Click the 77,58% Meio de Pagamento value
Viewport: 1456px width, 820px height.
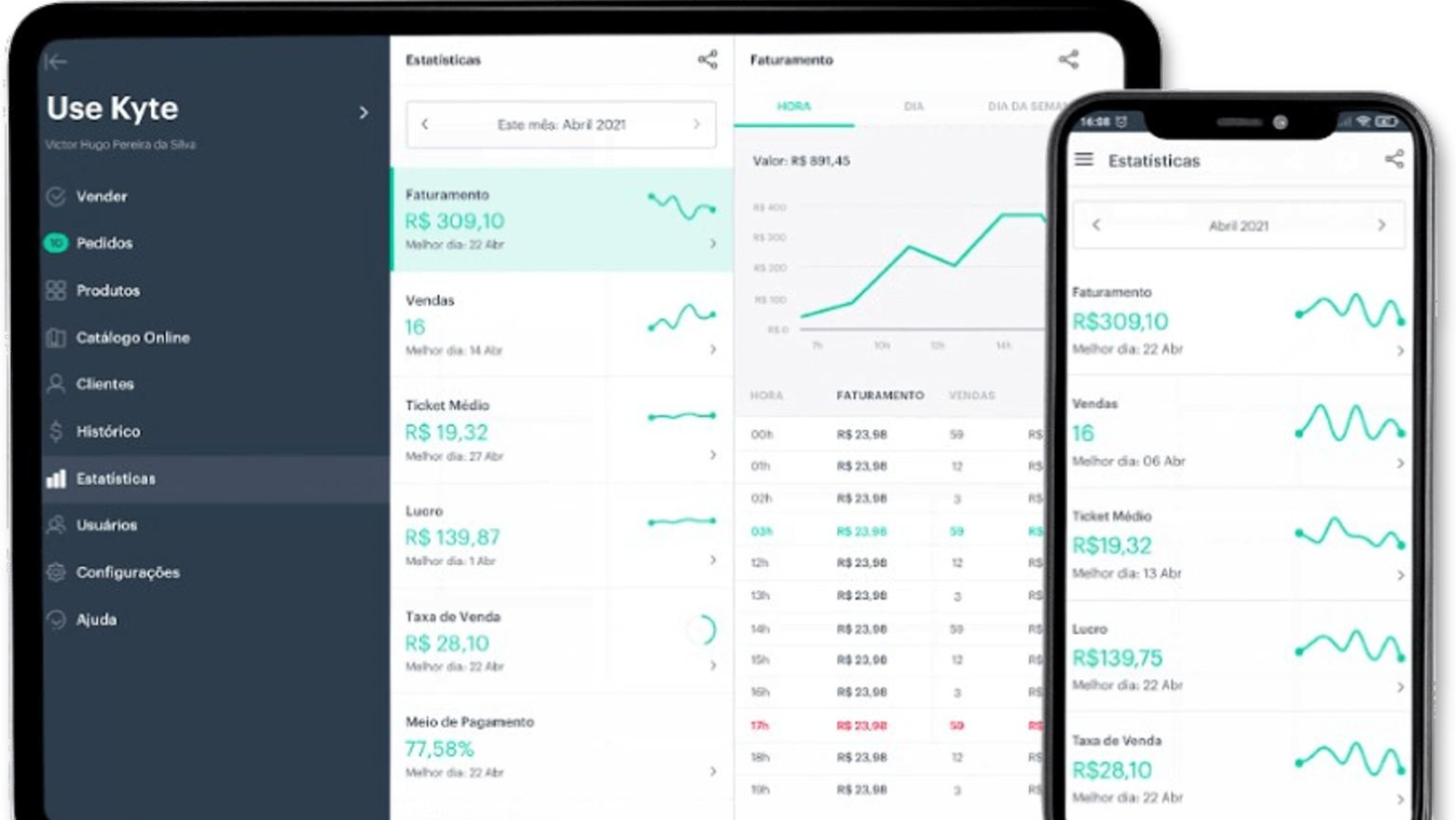[439, 749]
